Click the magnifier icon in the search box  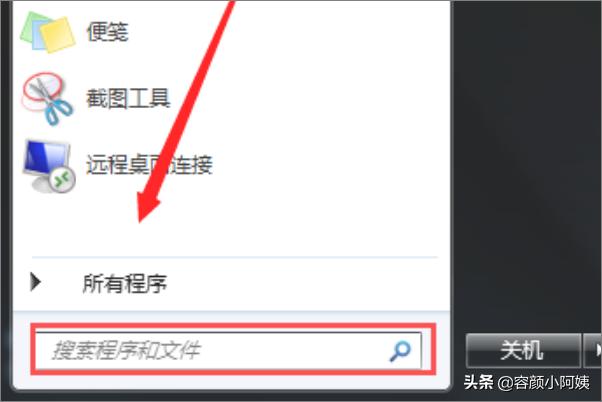400,351
